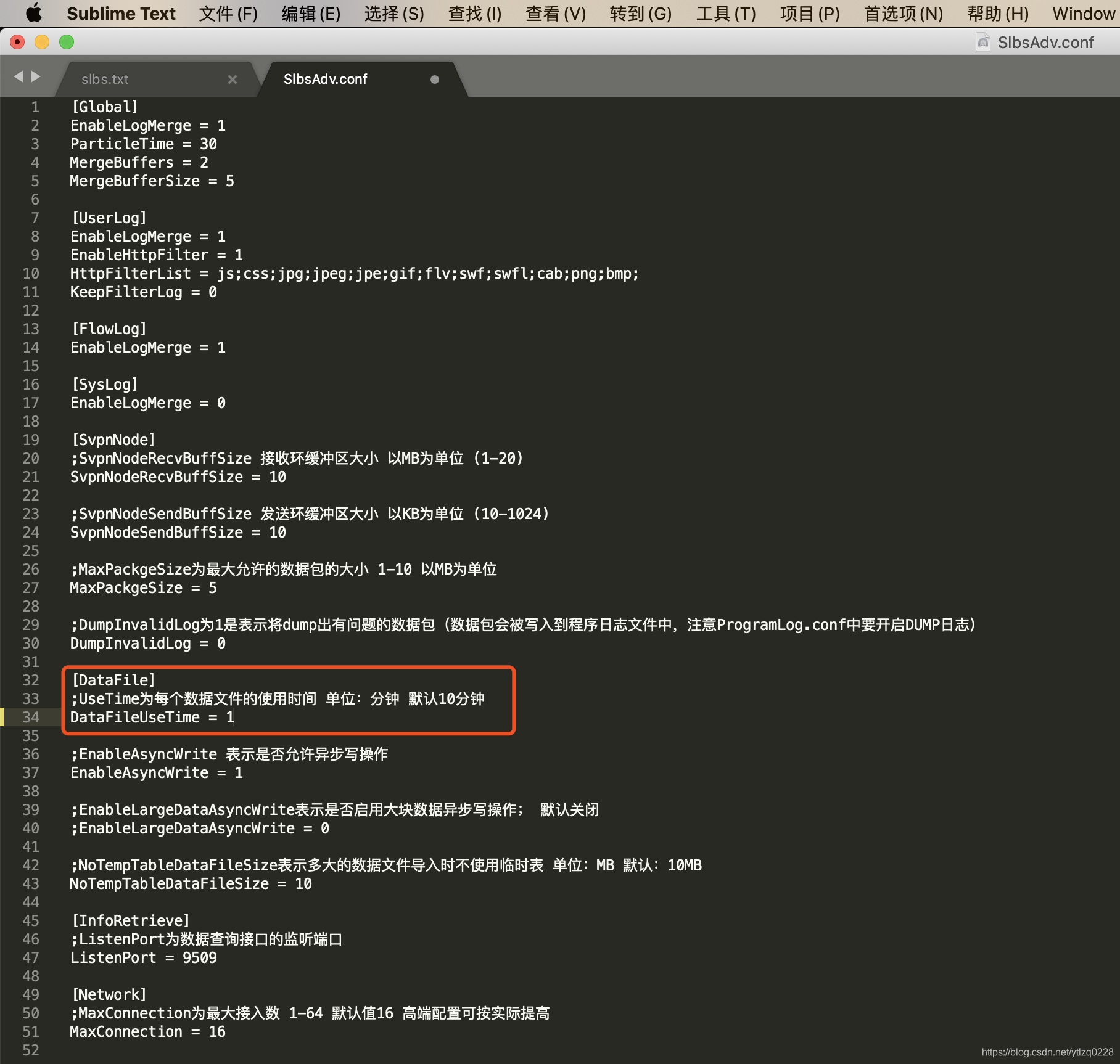Close the slbs.txt tab
Screen dimensions: 1120x1064
pos(233,80)
